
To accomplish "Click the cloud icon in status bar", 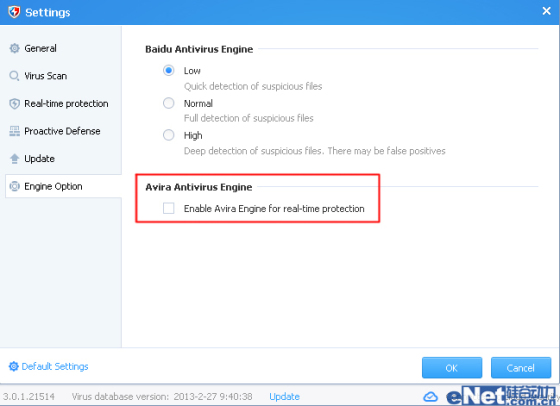I will coord(430,396).
